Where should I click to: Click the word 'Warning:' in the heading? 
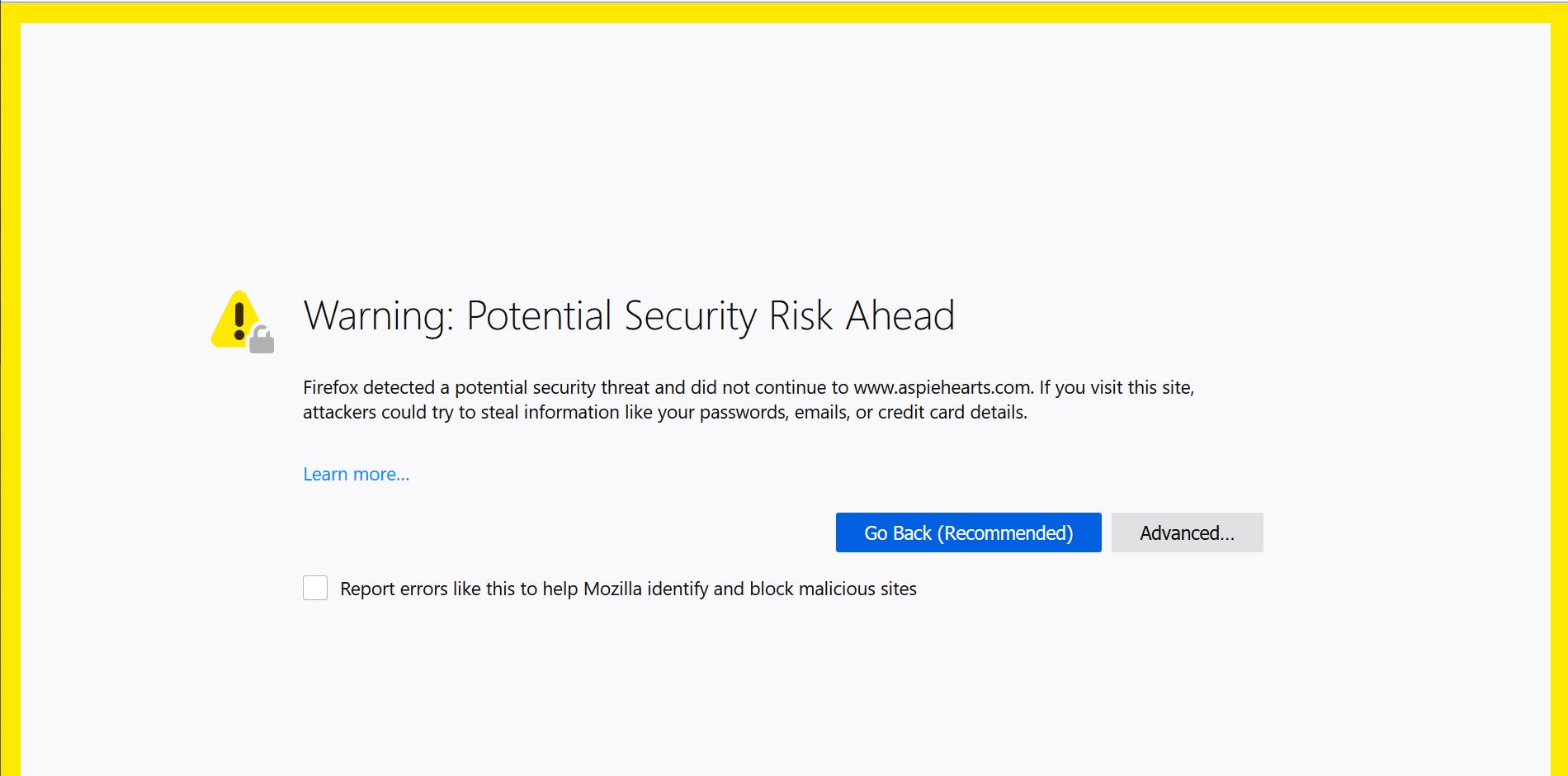(379, 315)
